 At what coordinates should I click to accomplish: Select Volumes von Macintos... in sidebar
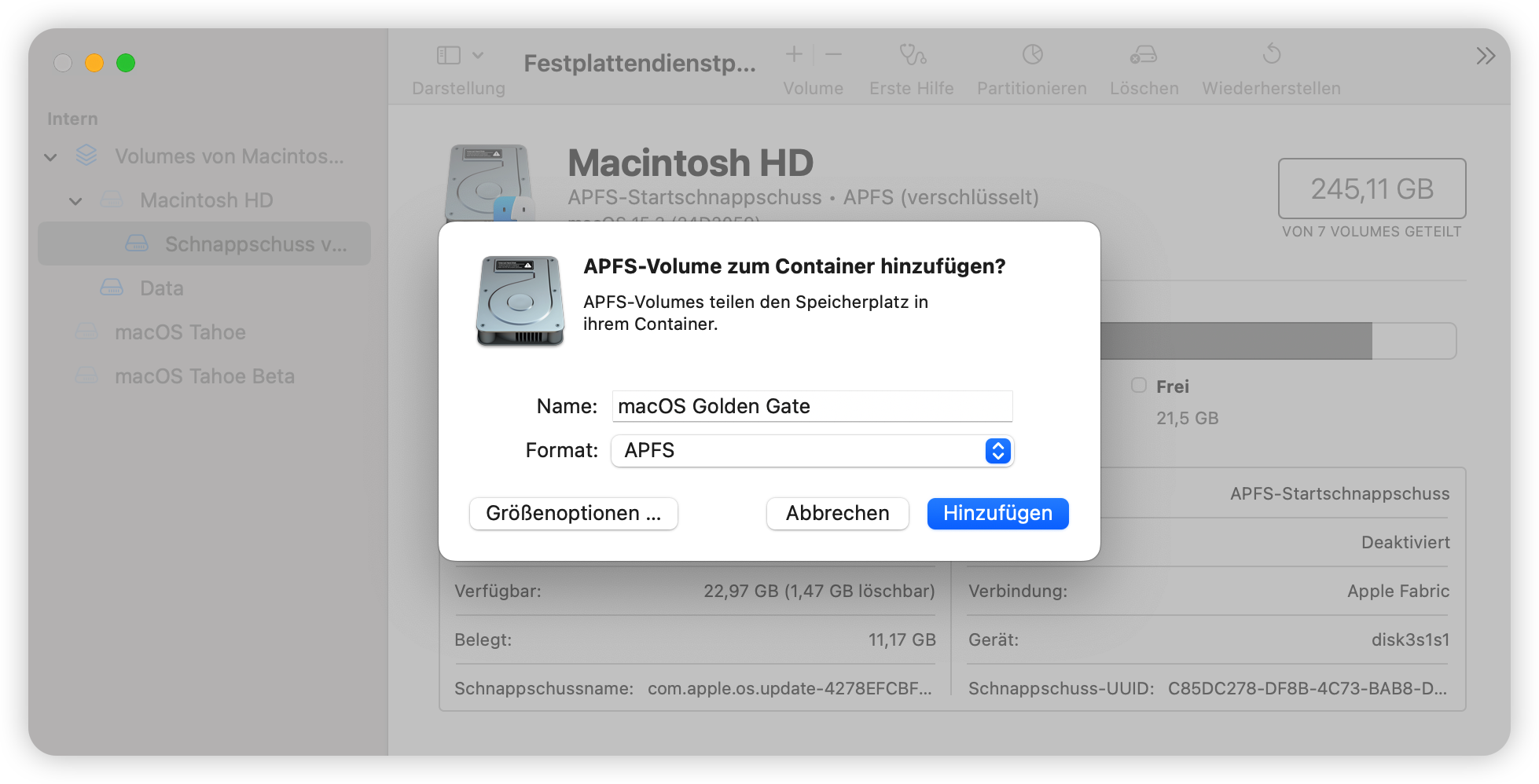click(x=204, y=156)
